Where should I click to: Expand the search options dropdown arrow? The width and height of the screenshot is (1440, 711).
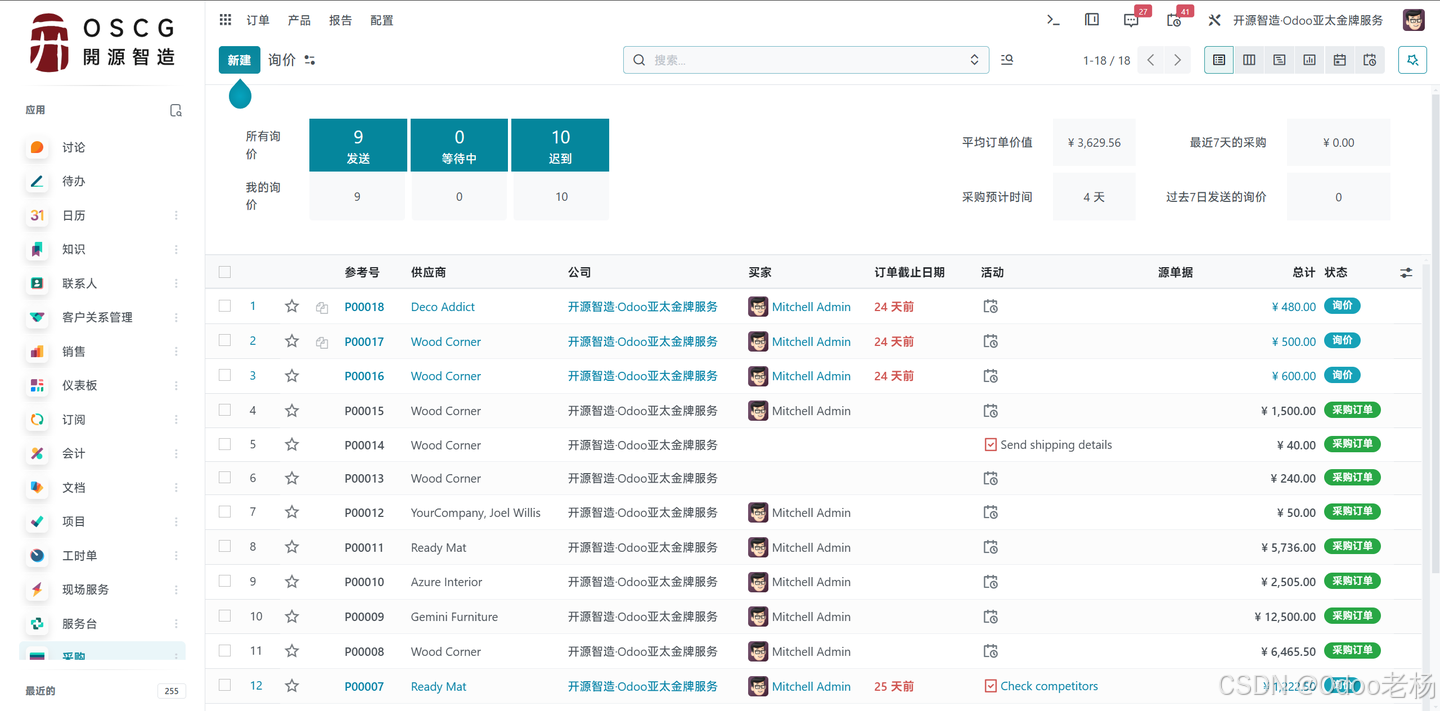pyautogui.click(x=974, y=60)
